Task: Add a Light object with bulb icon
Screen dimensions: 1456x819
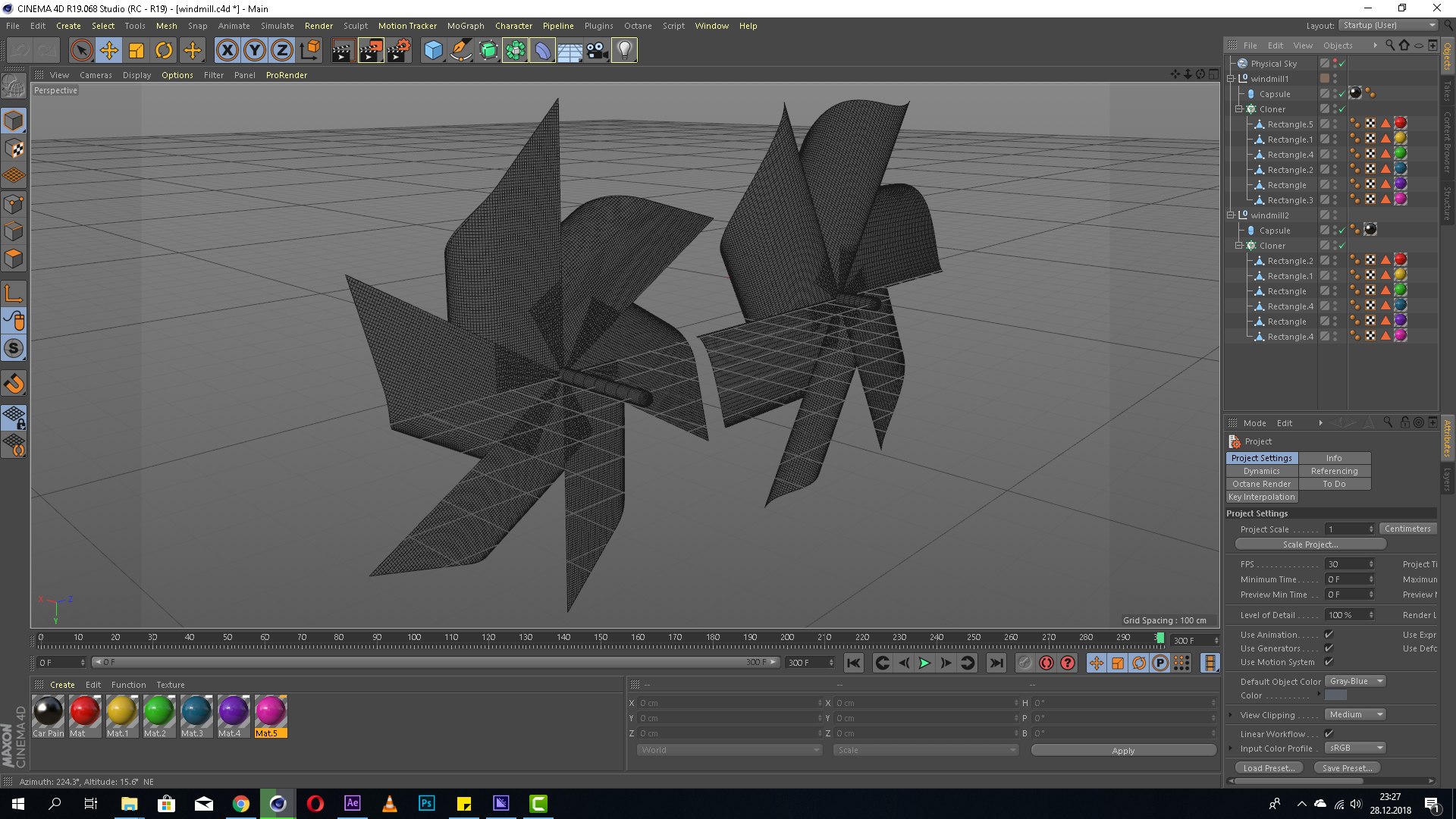Action: tap(624, 51)
